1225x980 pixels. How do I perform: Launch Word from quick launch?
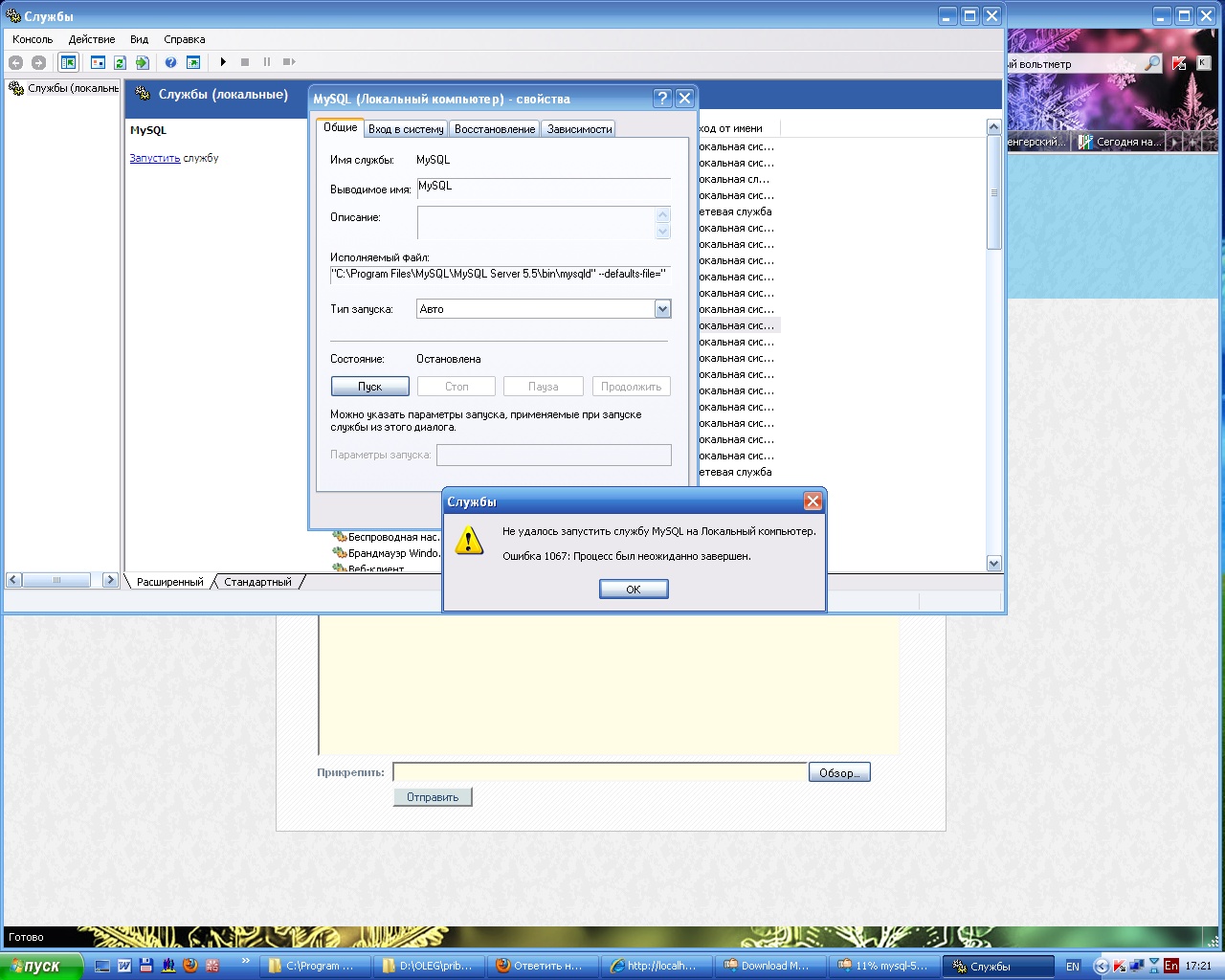(x=124, y=966)
